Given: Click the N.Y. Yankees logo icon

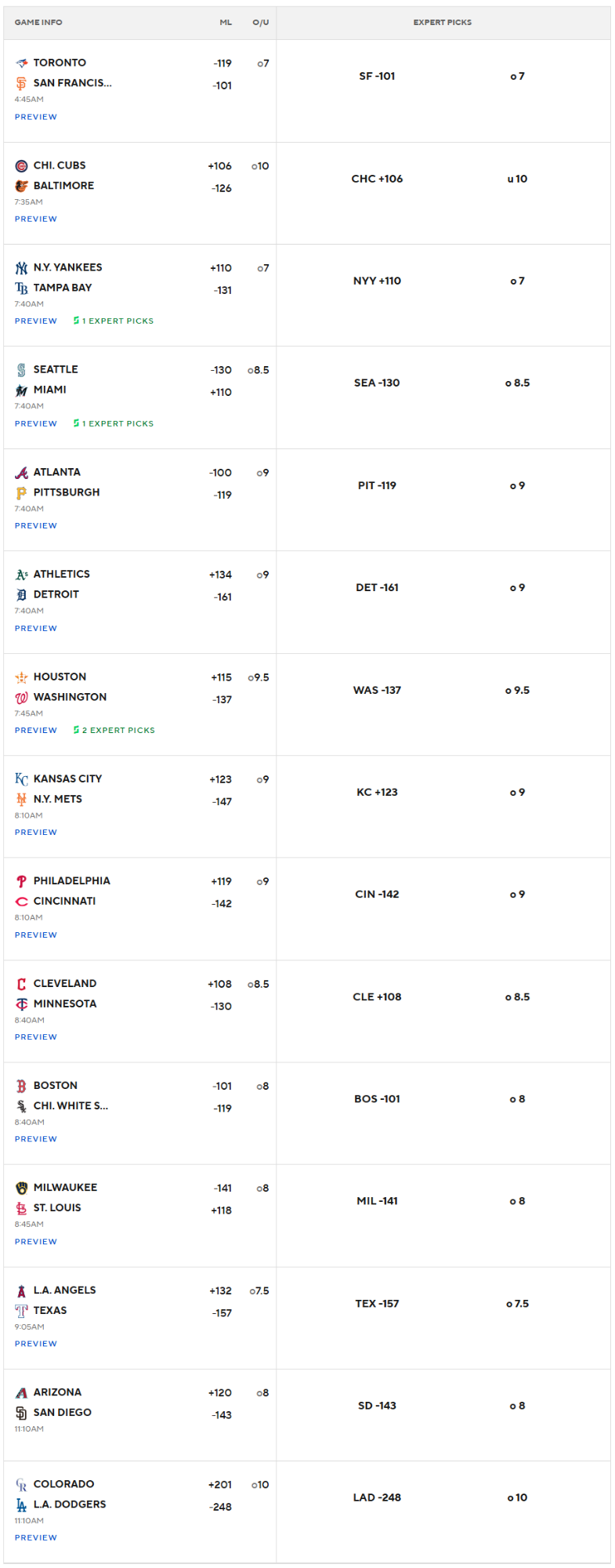Looking at the screenshot, I should (21, 267).
